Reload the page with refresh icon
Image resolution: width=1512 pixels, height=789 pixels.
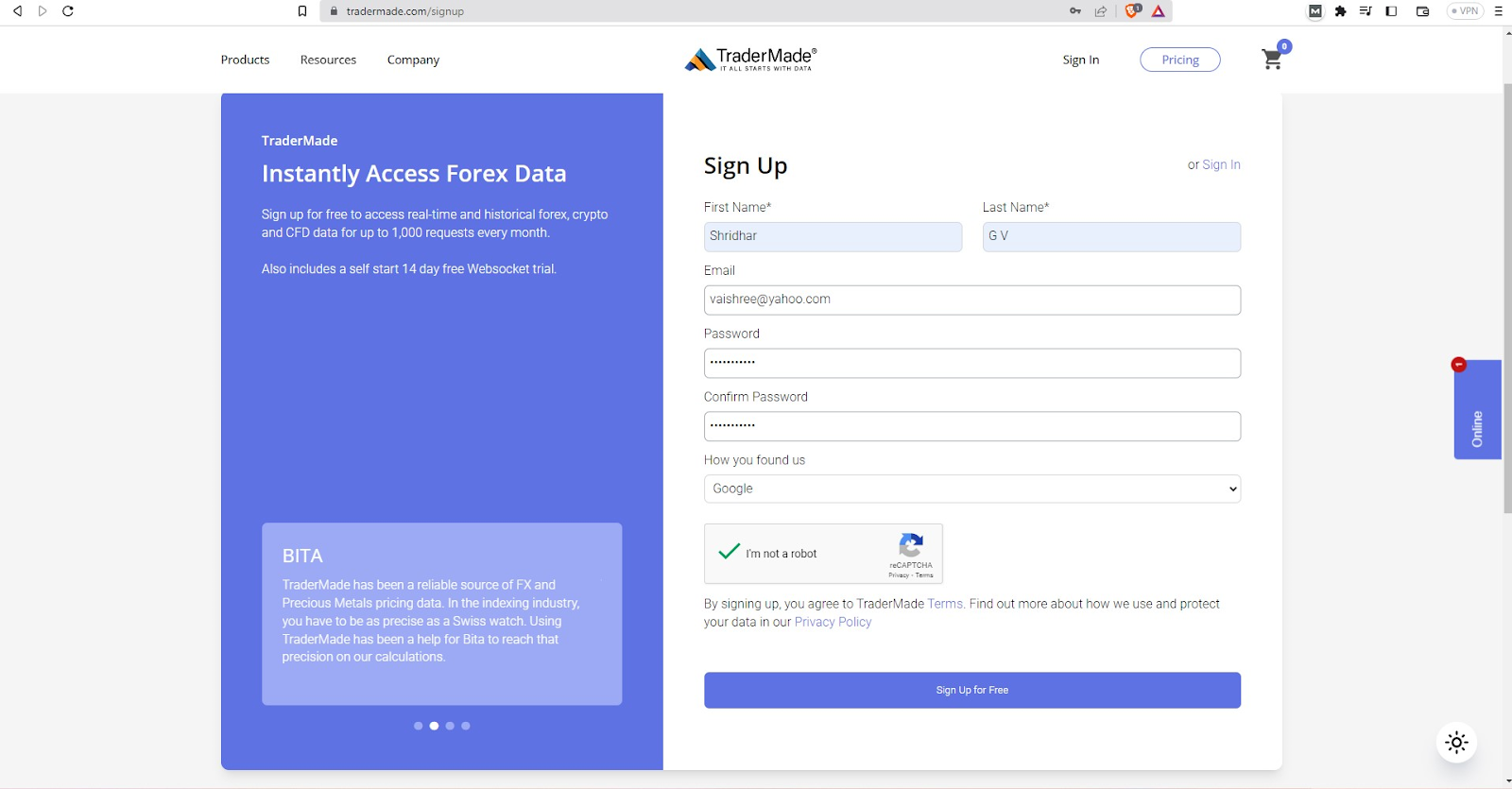pos(68,11)
